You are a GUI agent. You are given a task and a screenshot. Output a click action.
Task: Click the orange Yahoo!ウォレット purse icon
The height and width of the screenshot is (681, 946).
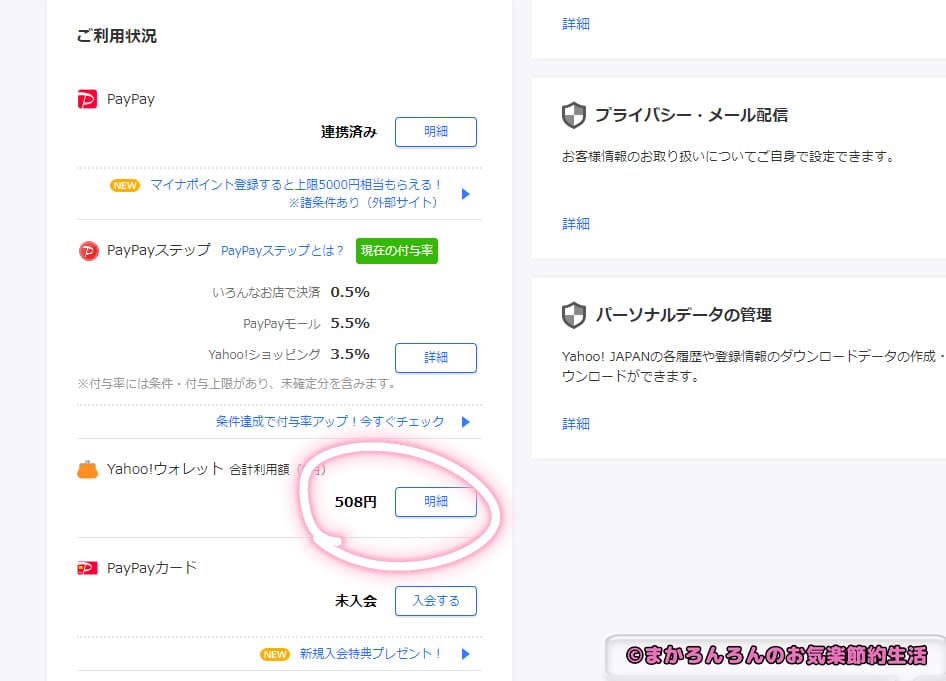tap(87, 469)
